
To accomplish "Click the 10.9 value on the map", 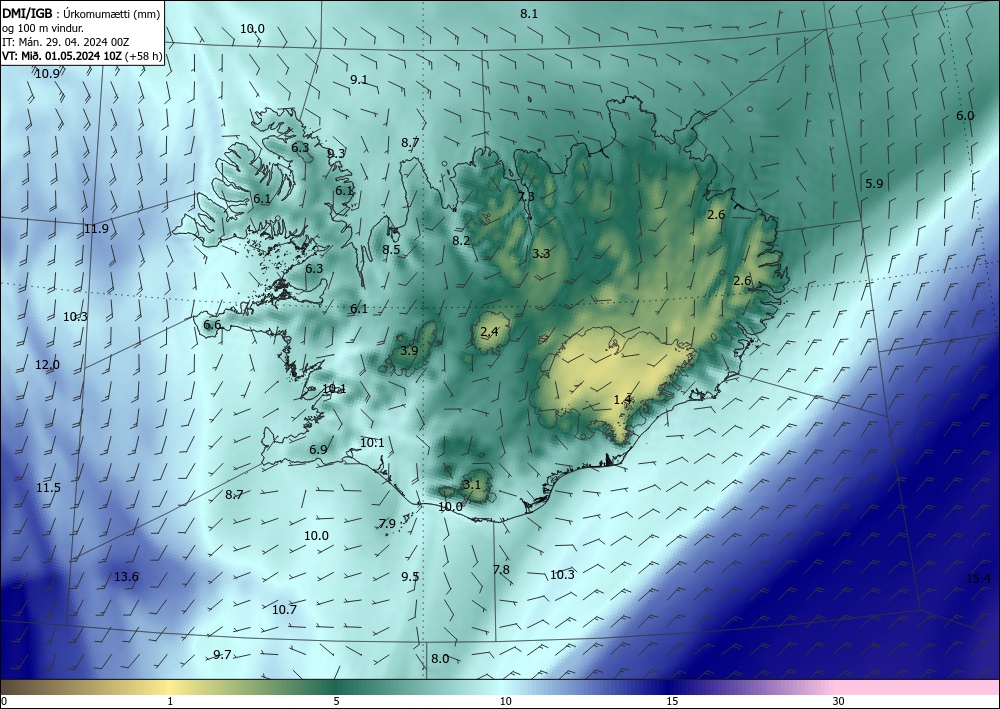I will point(47,74).
